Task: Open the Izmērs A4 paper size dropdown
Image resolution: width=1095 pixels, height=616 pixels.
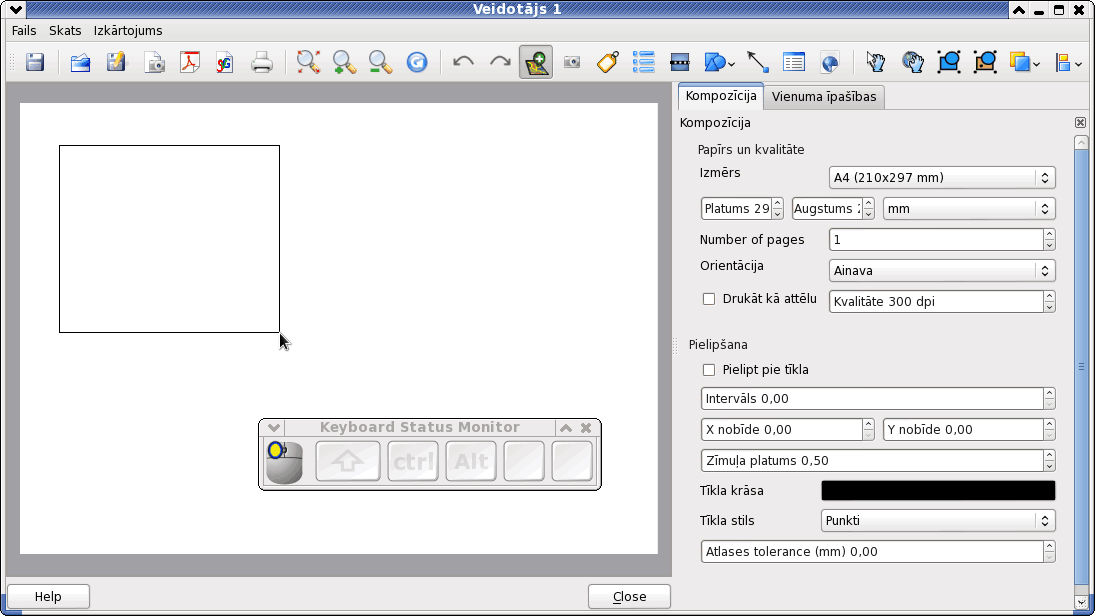Action: 941,177
